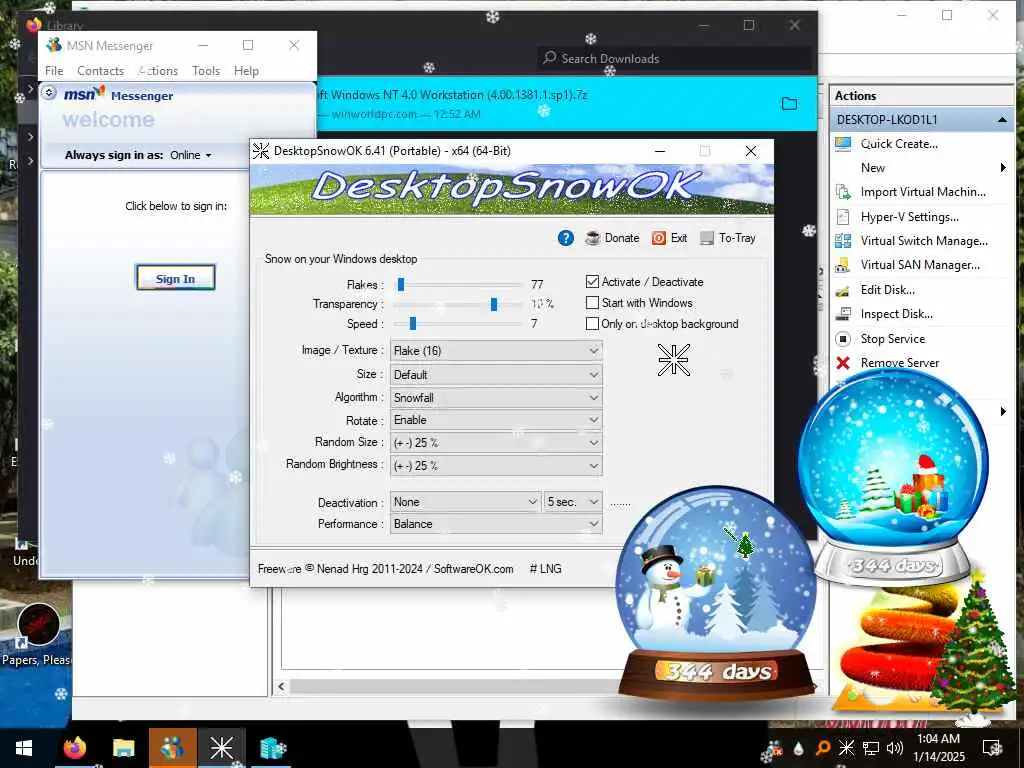Click the red Exit icon in DesktopSnowOK
The image size is (1024, 768).
click(x=658, y=238)
